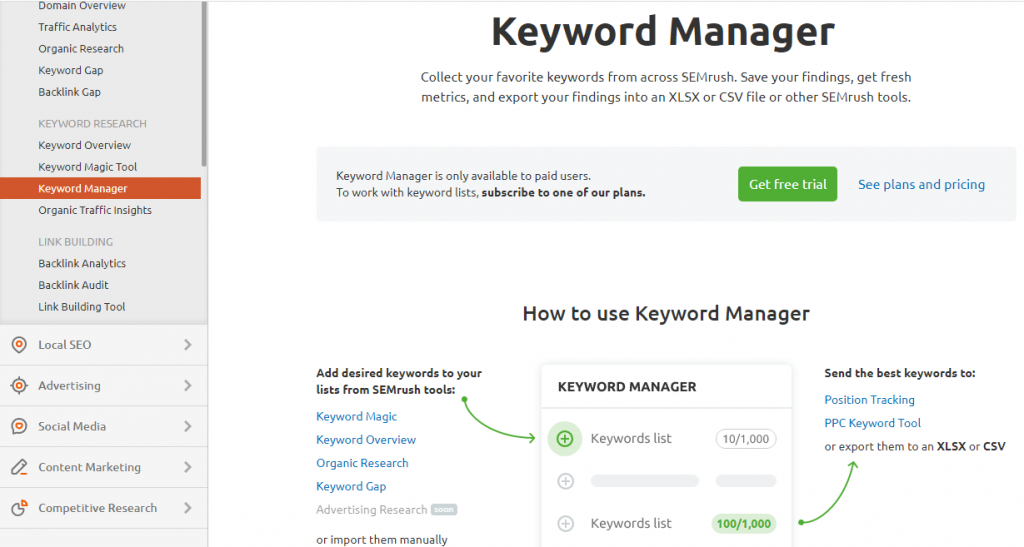Click the Get free trial button

coord(788,184)
